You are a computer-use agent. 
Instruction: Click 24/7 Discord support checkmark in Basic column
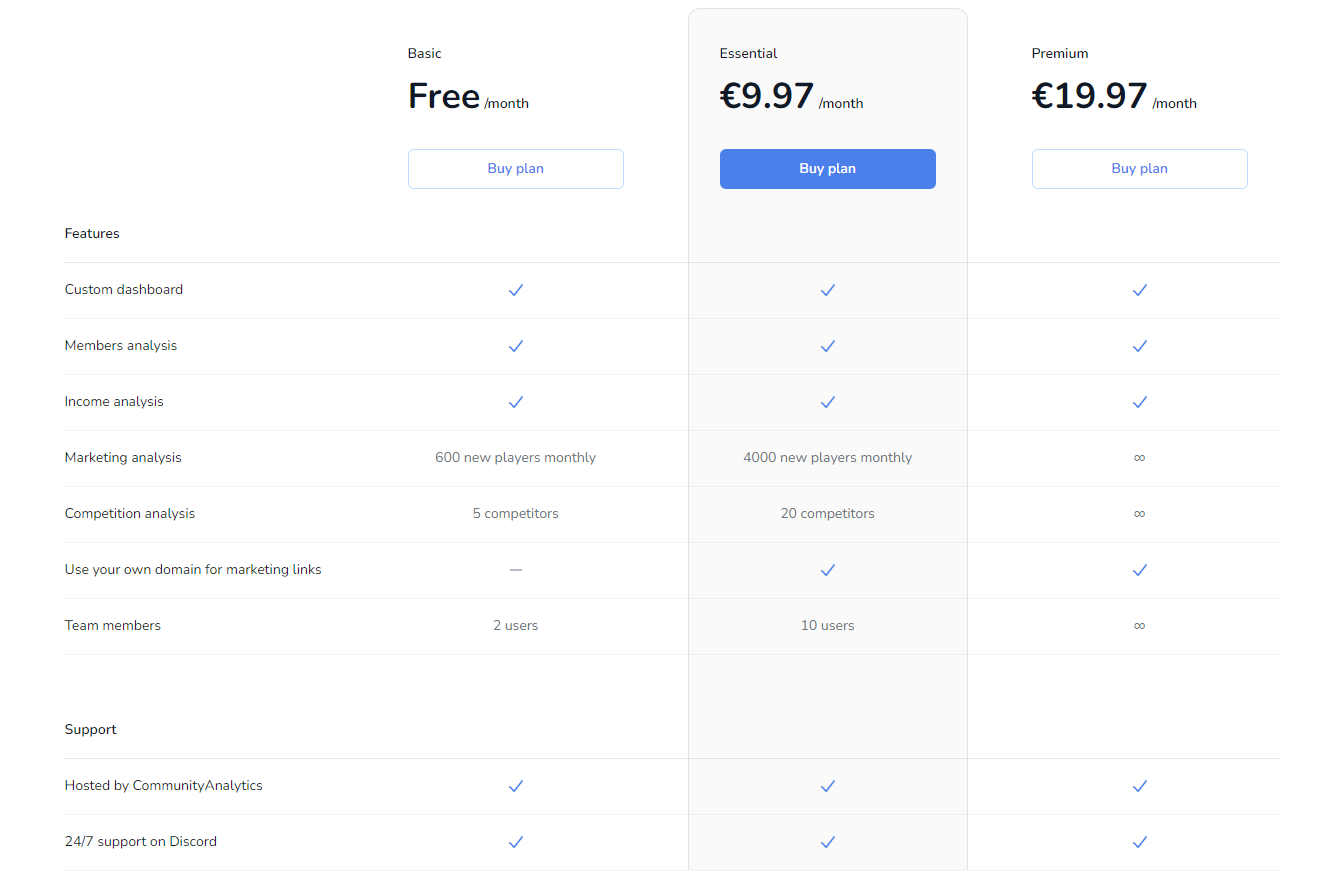coord(516,842)
